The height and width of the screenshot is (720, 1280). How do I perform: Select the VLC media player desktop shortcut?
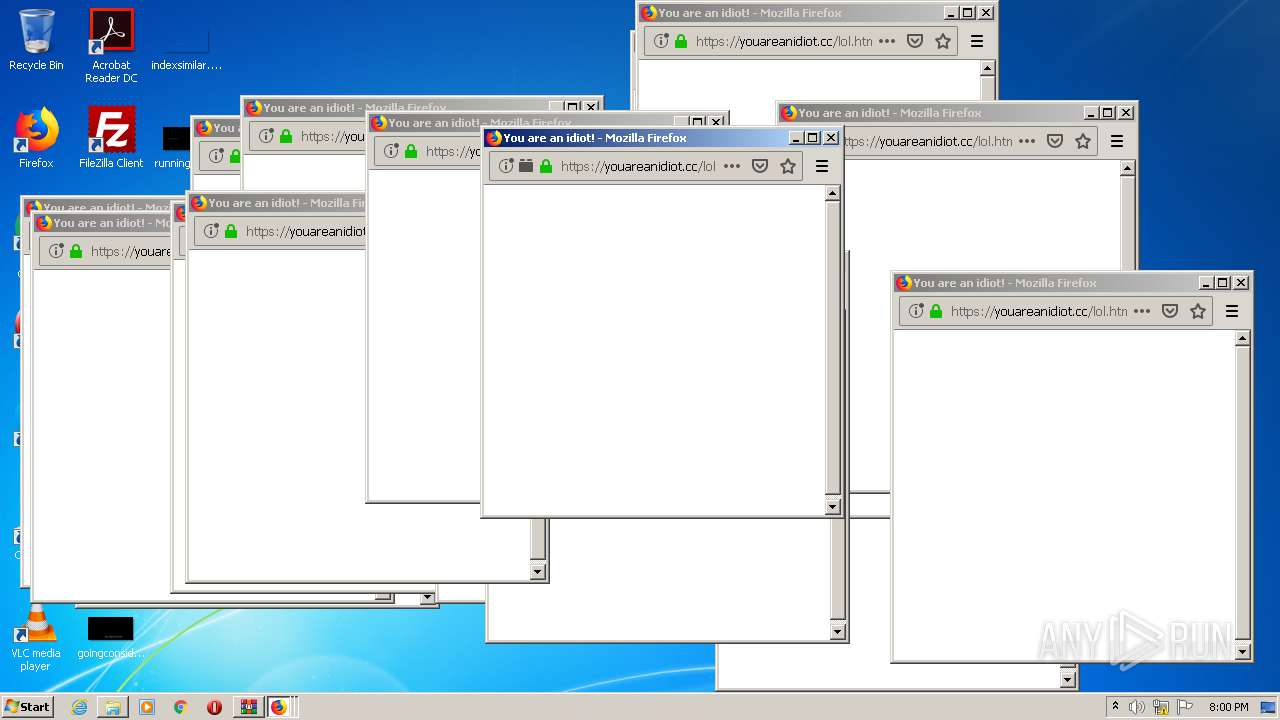pyautogui.click(x=36, y=638)
